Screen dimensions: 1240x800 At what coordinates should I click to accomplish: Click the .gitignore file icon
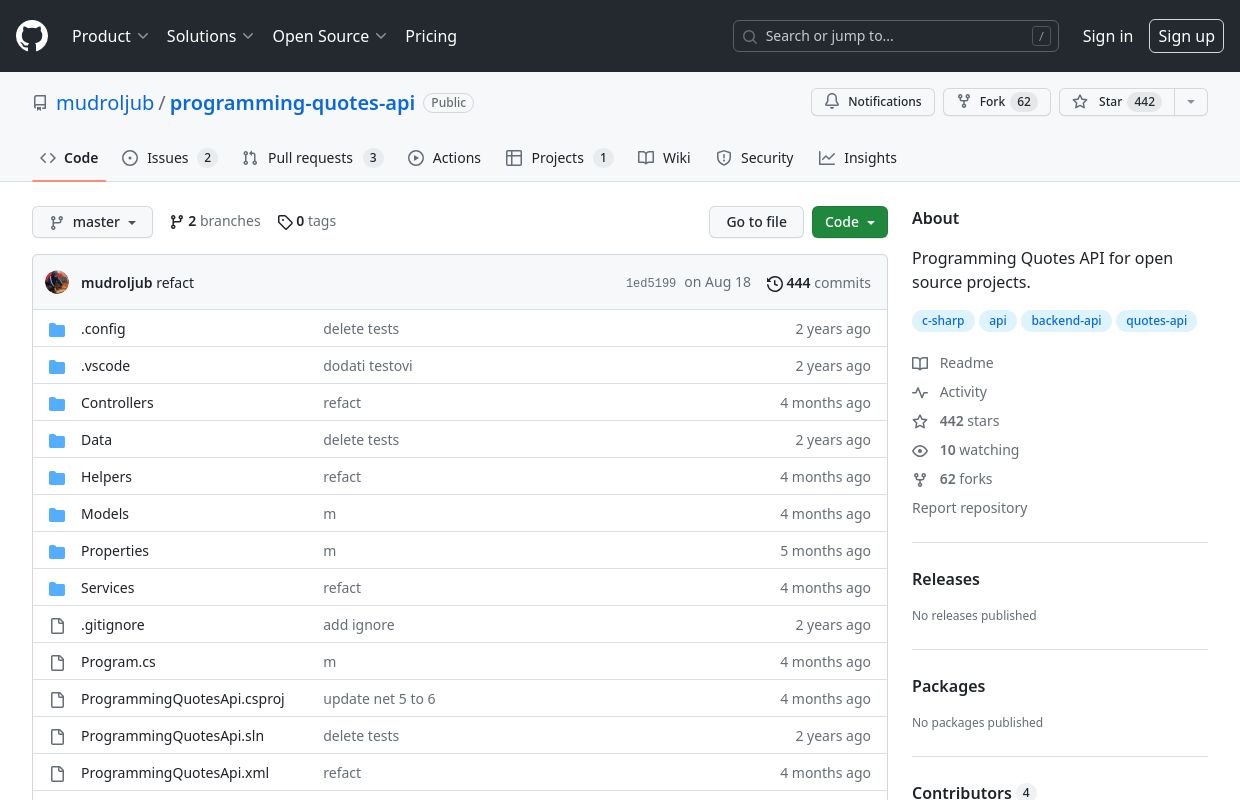(x=57, y=625)
